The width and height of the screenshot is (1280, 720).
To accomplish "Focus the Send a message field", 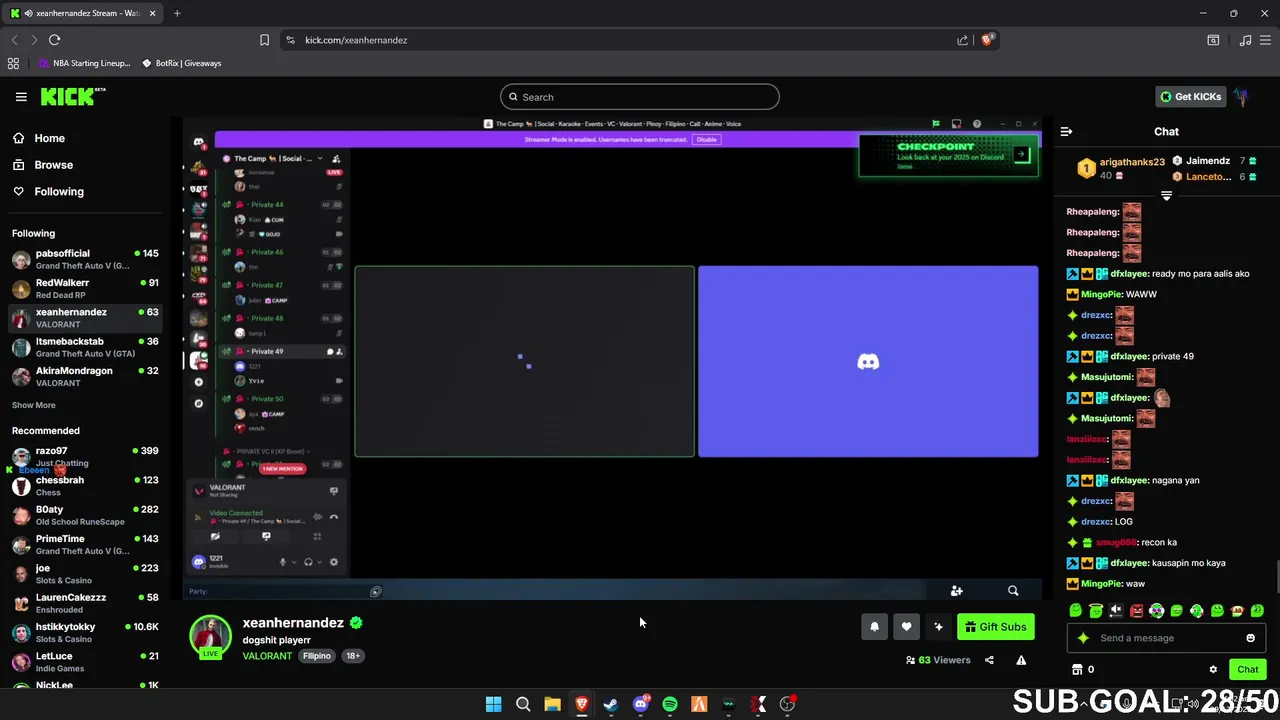I will pyautogui.click(x=1166, y=638).
